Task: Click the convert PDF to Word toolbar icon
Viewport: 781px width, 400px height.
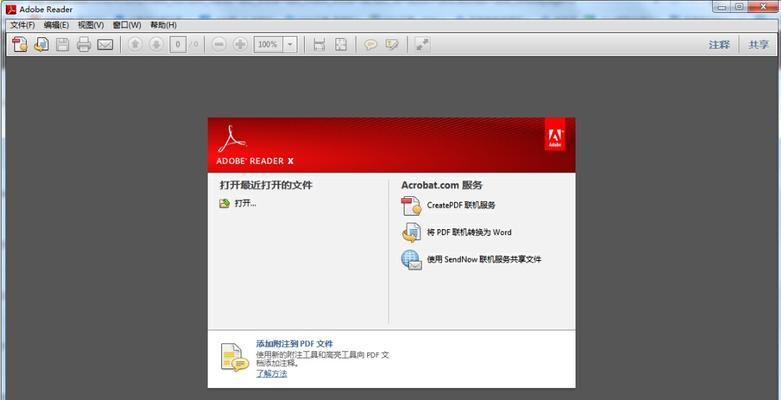Action: pyautogui.click(x=41, y=44)
